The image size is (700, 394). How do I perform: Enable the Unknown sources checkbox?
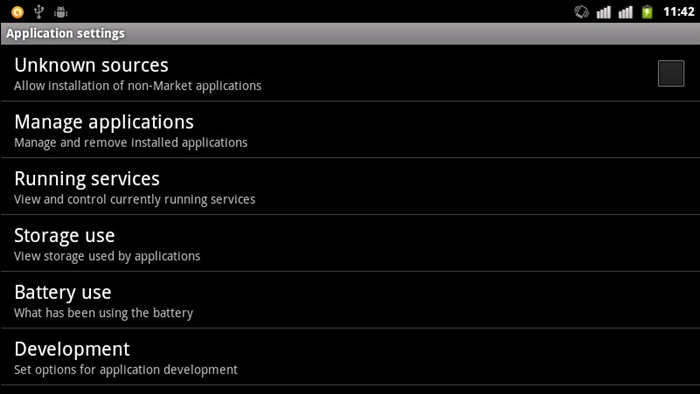[671, 74]
